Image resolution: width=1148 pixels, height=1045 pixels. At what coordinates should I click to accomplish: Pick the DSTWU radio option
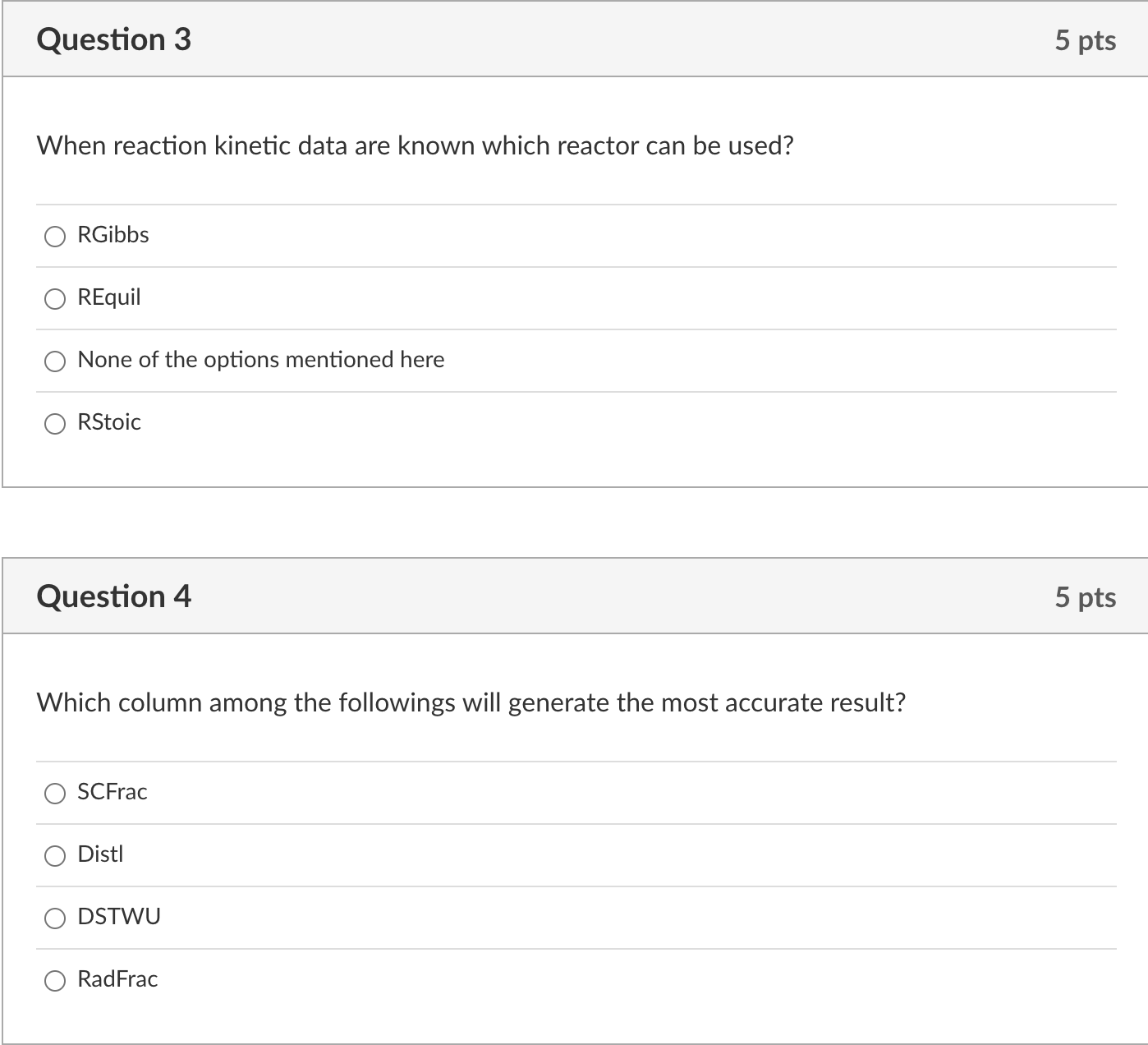55,918
